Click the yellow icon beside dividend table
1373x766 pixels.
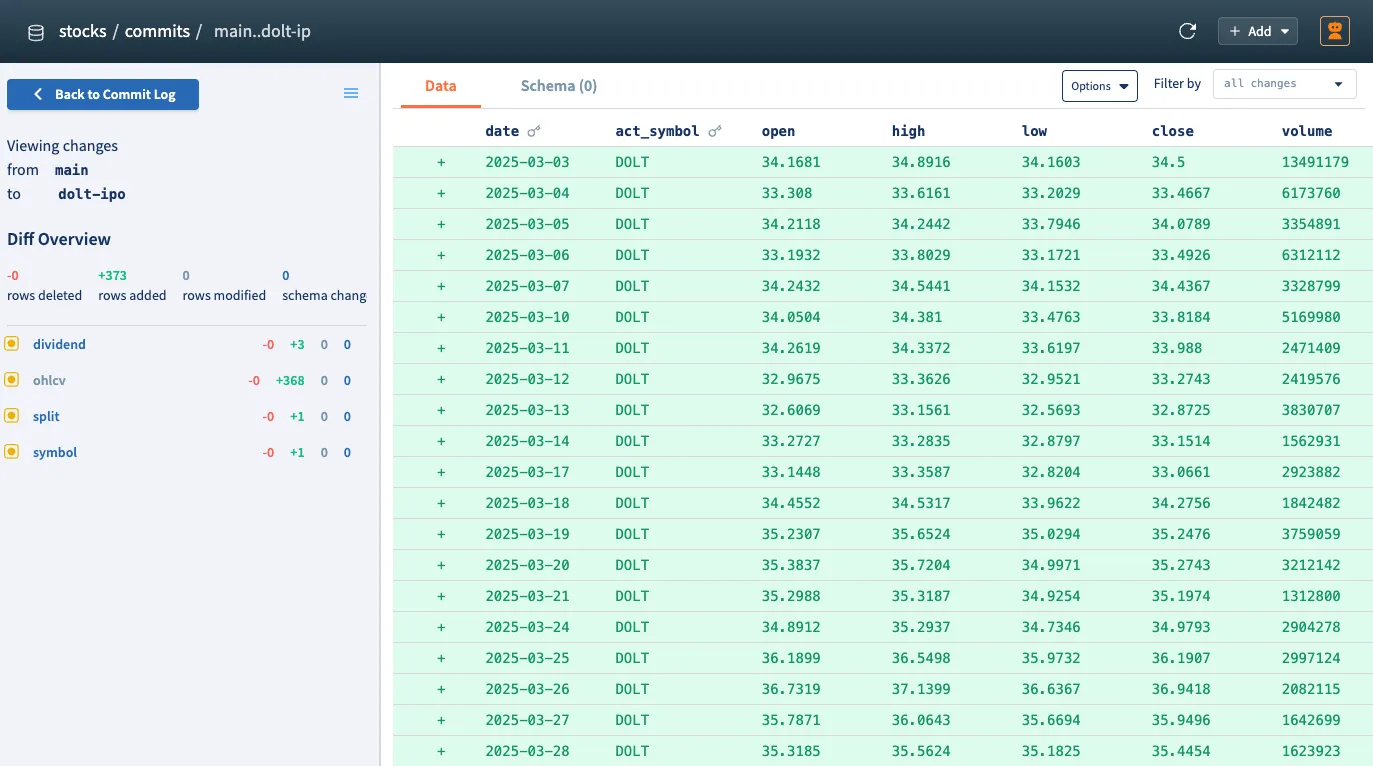click(12, 344)
